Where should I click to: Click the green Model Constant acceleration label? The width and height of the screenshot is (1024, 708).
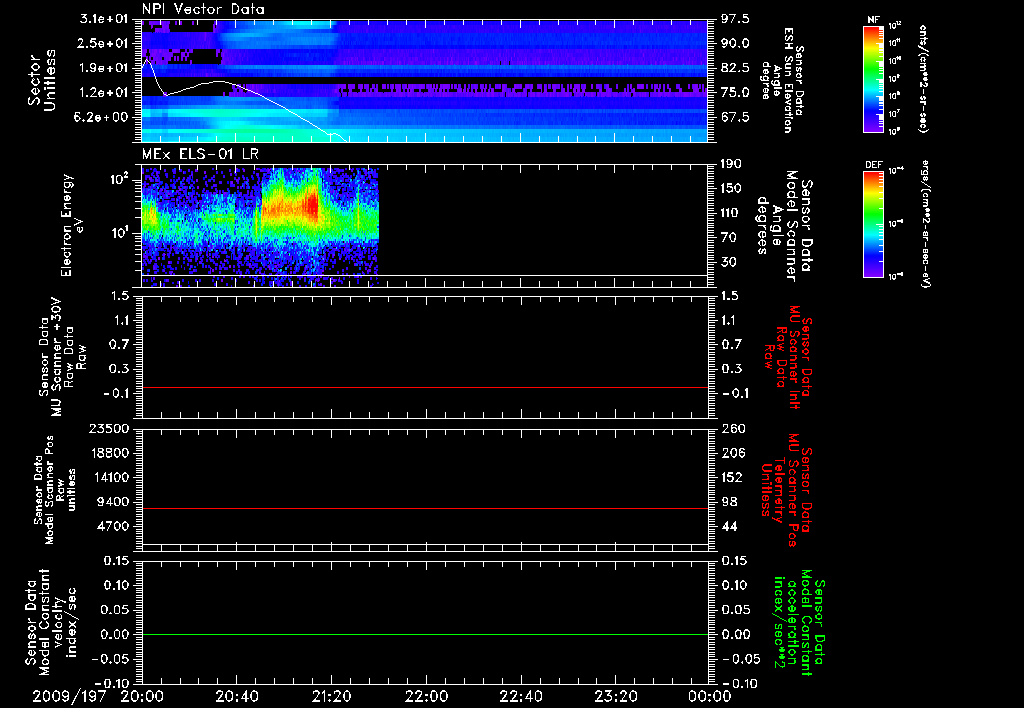tap(799, 623)
